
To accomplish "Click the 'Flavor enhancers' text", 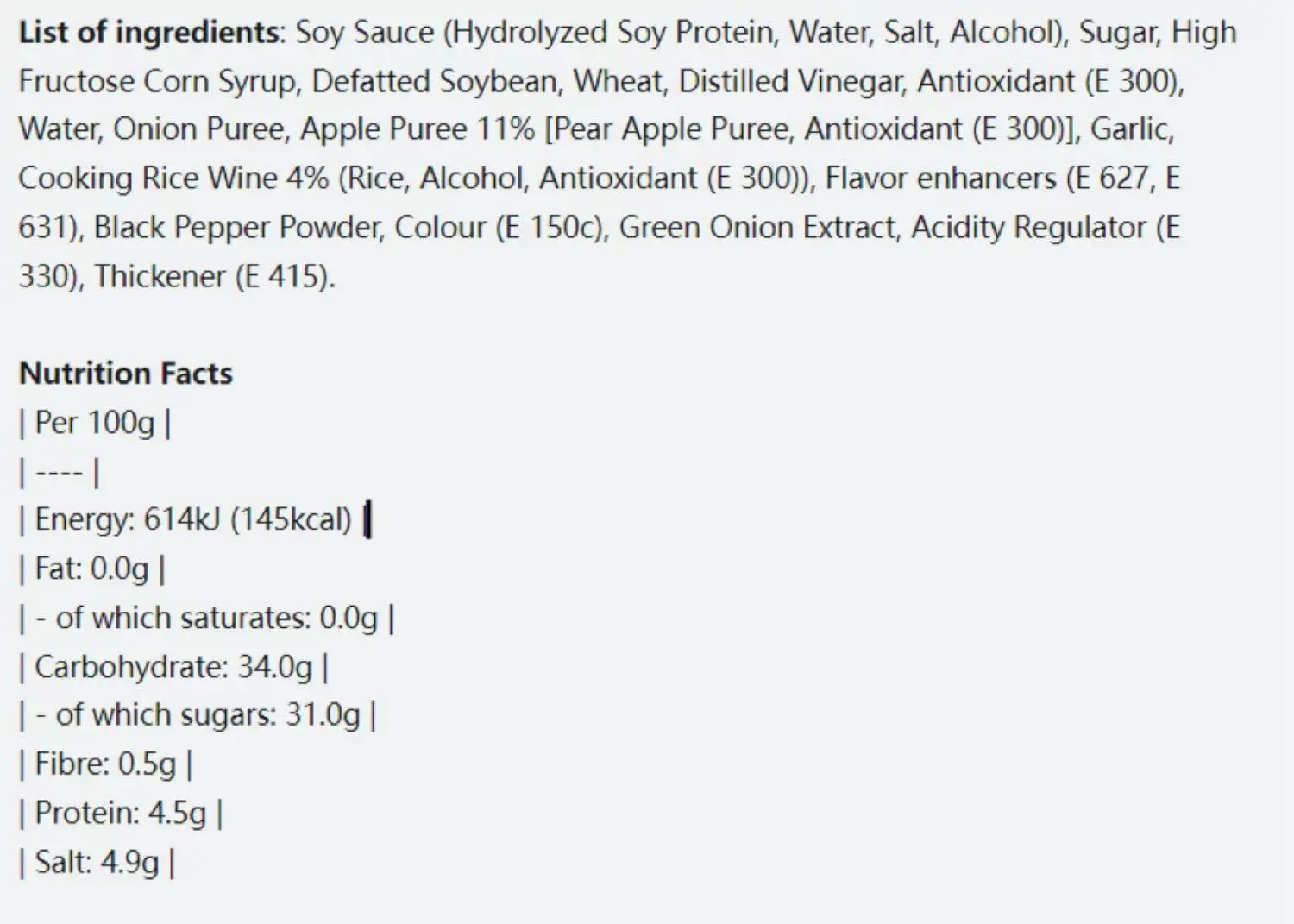I will tap(940, 179).
